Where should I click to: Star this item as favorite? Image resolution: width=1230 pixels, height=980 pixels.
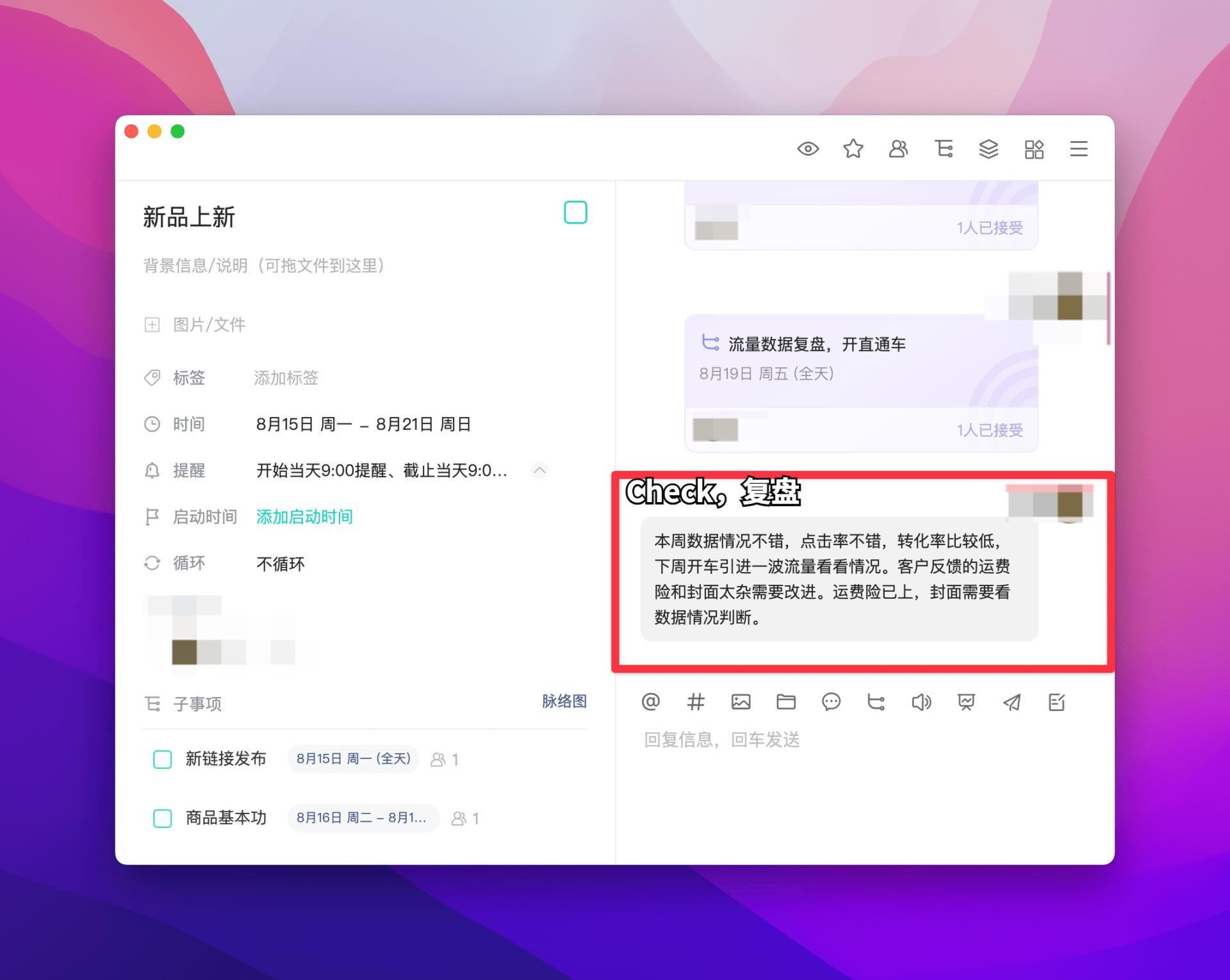[x=853, y=149]
